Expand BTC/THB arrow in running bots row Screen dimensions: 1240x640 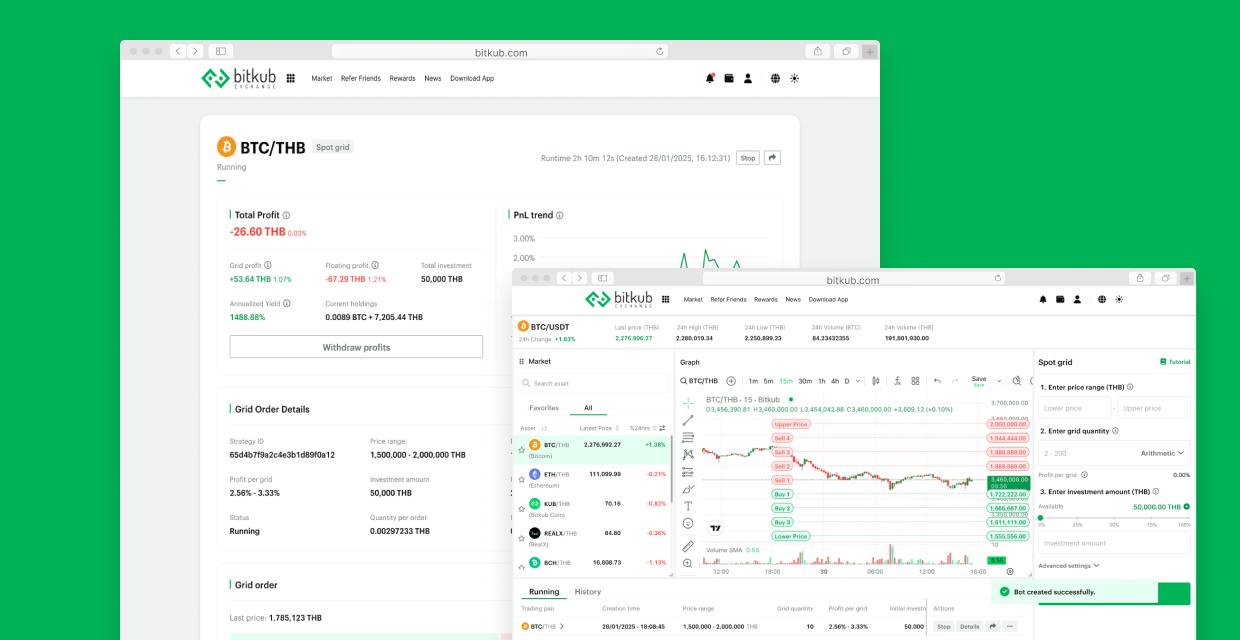[562, 626]
